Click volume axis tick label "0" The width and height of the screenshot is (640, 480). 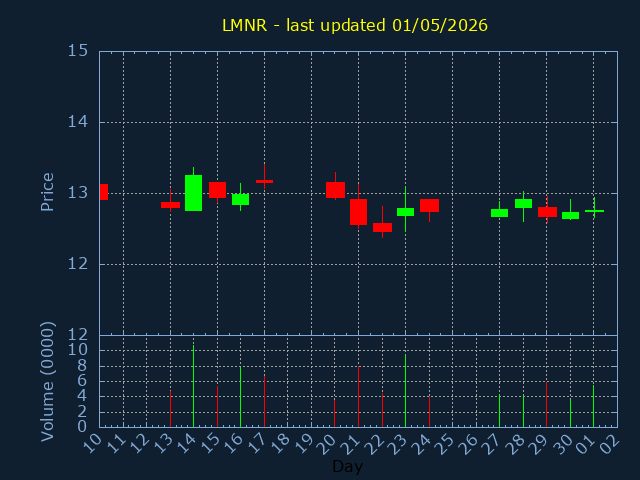[x=82, y=427]
